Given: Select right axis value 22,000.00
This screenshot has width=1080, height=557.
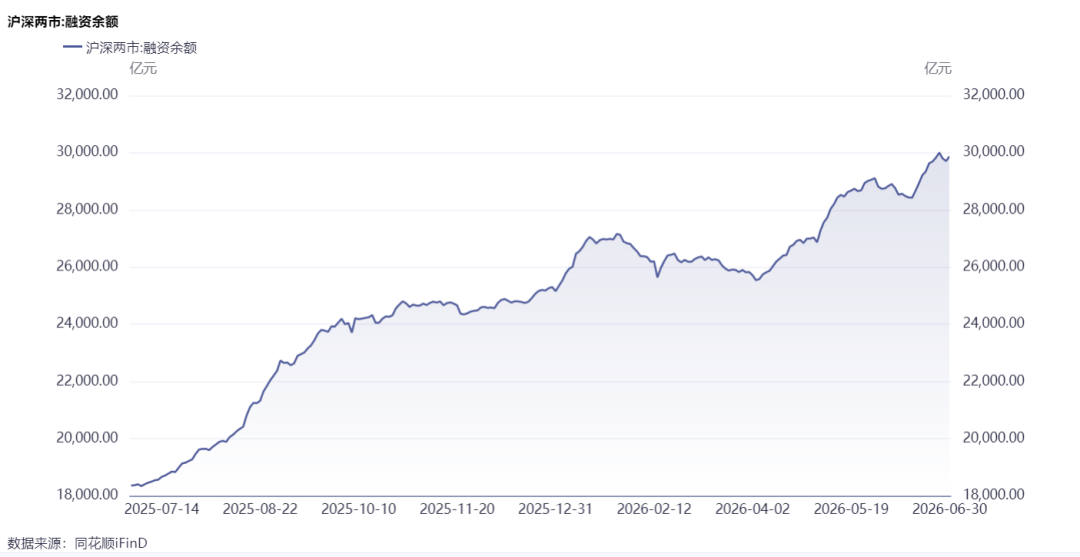Looking at the screenshot, I should coord(993,381).
